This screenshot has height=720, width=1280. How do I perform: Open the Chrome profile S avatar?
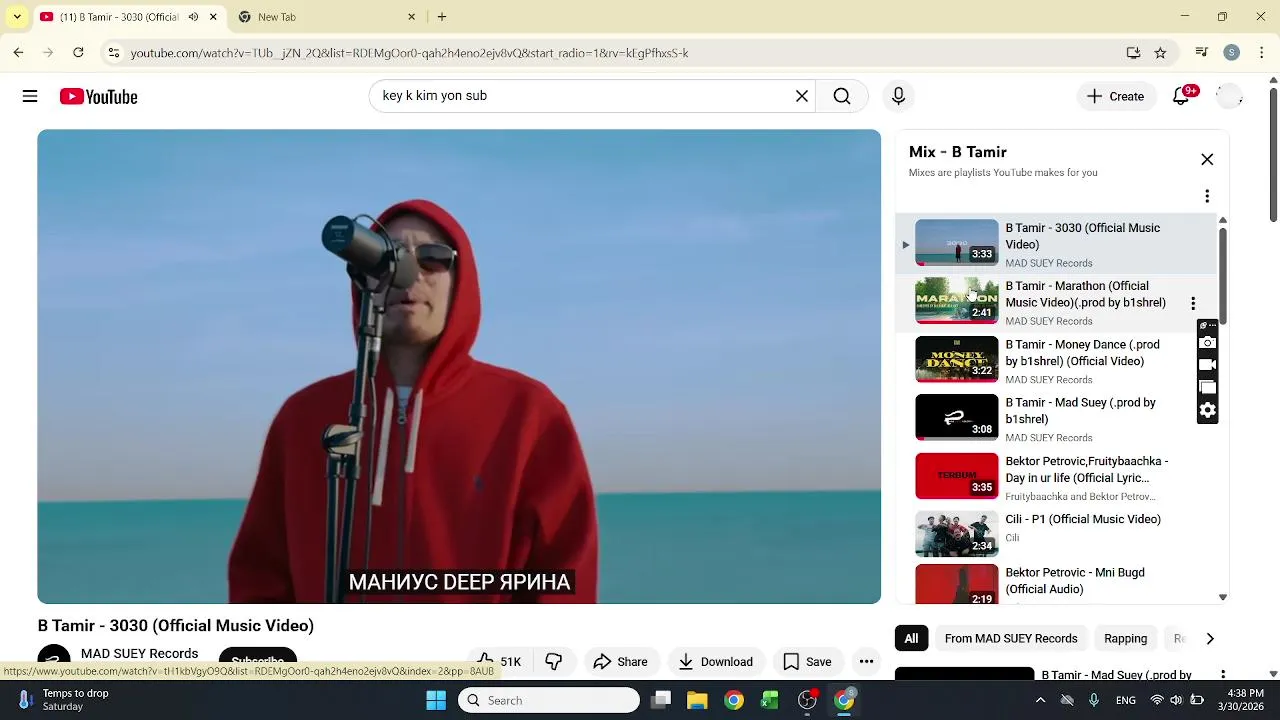(1231, 53)
